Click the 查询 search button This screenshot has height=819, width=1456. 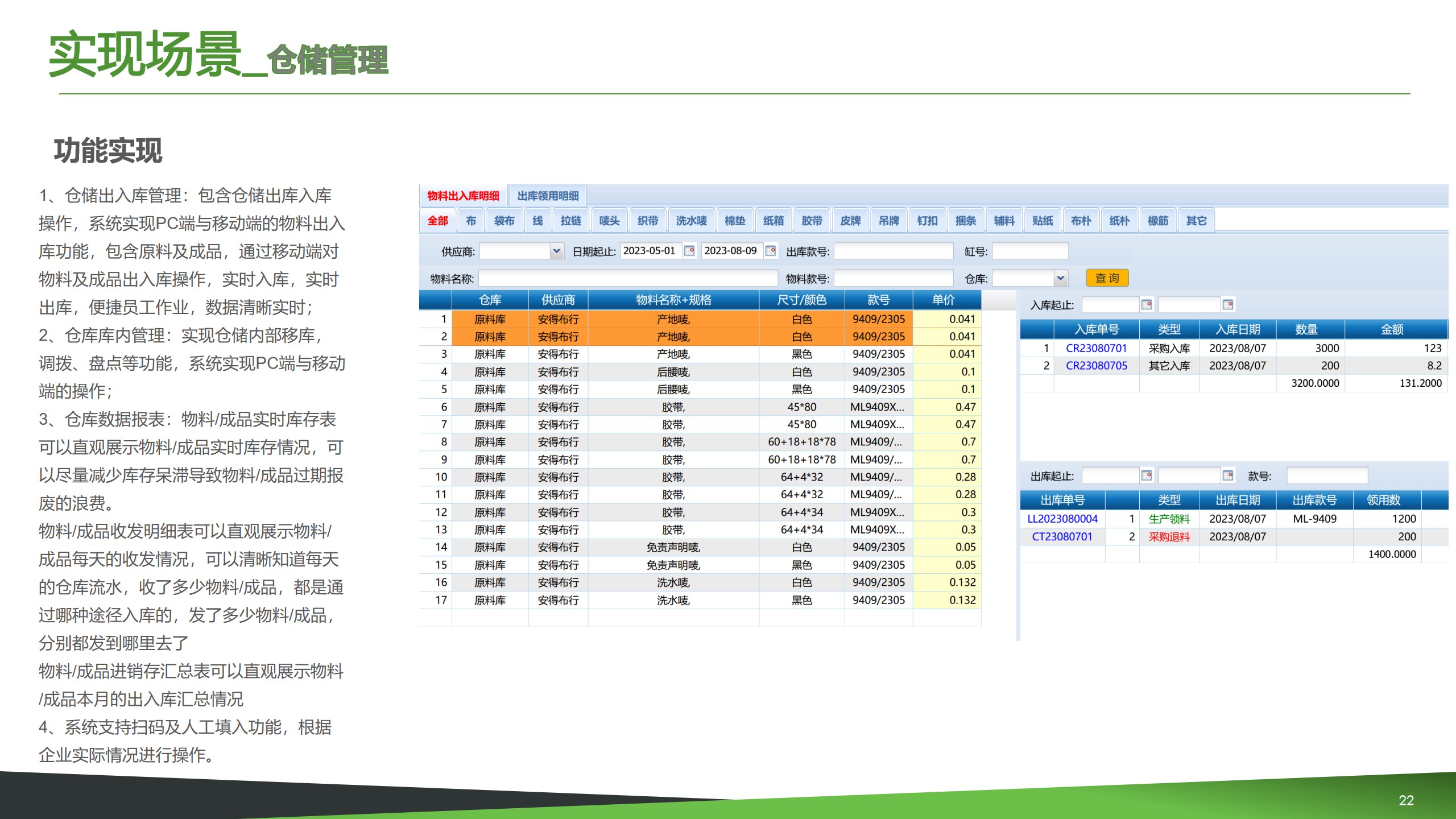tap(1107, 278)
